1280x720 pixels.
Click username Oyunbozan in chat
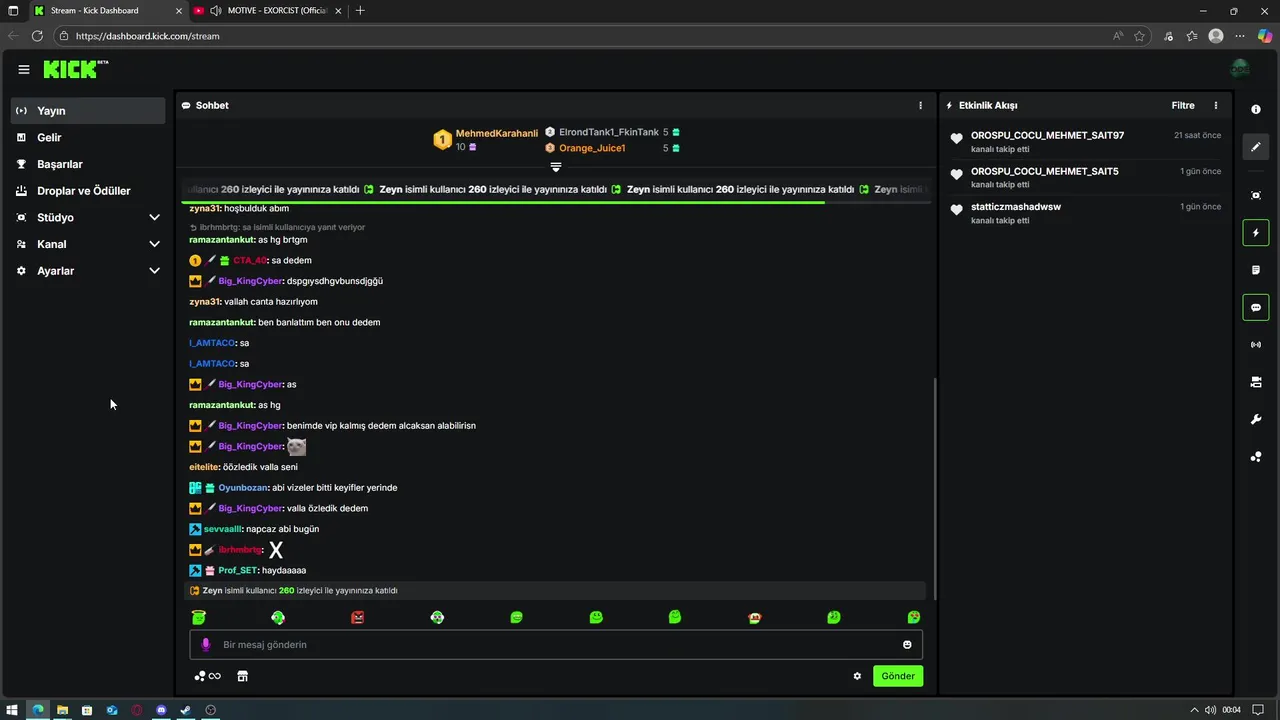pyautogui.click(x=243, y=488)
